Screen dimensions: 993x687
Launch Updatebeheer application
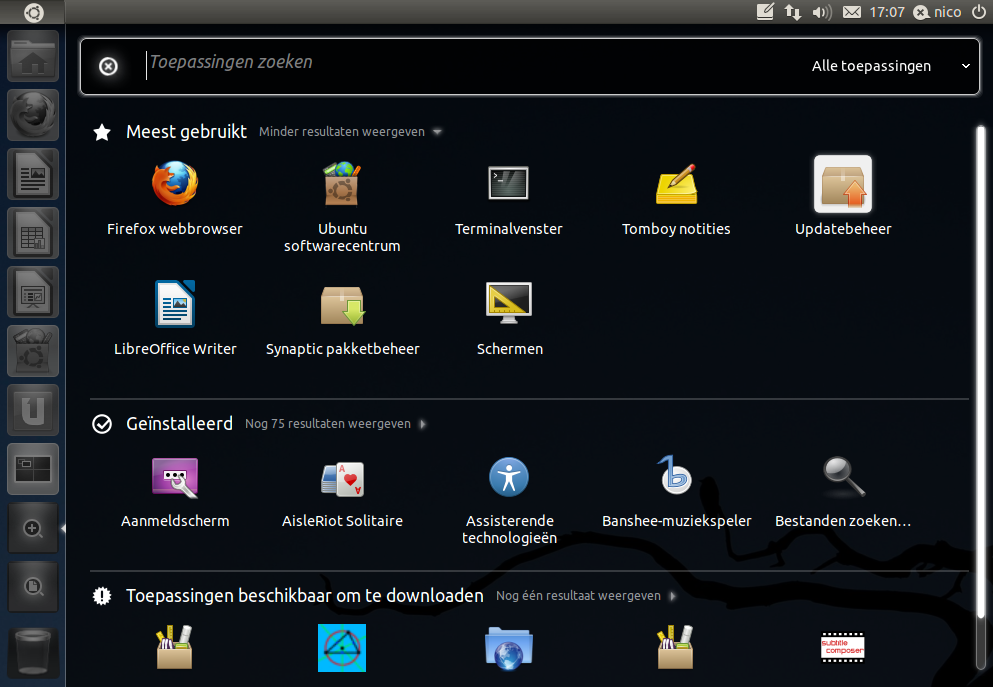pyautogui.click(x=843, y=184)
